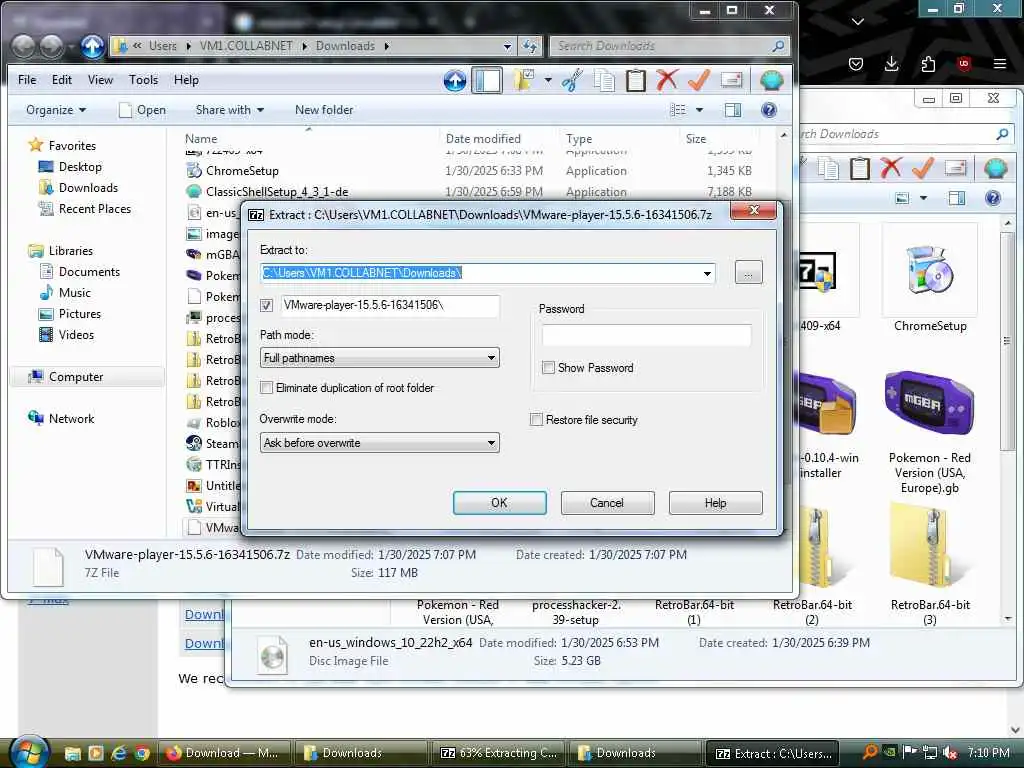Click Help in the Extract dialog

716,503
